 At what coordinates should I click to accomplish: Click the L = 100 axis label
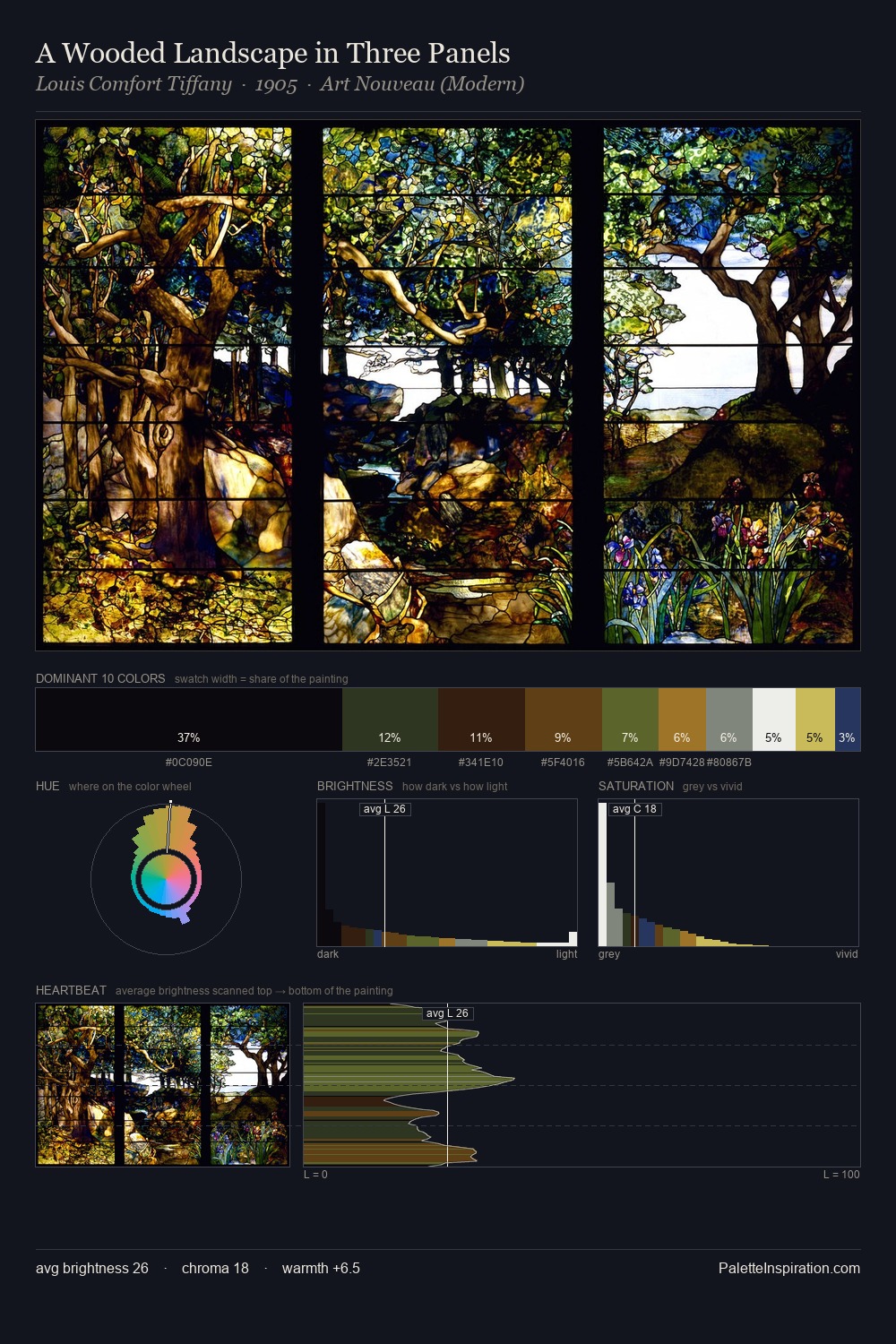[841, 1175]
